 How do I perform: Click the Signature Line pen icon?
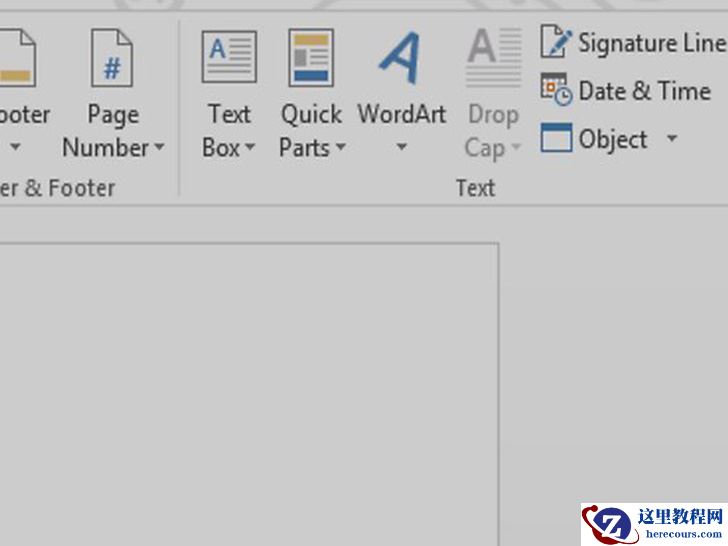coord(555,42)
